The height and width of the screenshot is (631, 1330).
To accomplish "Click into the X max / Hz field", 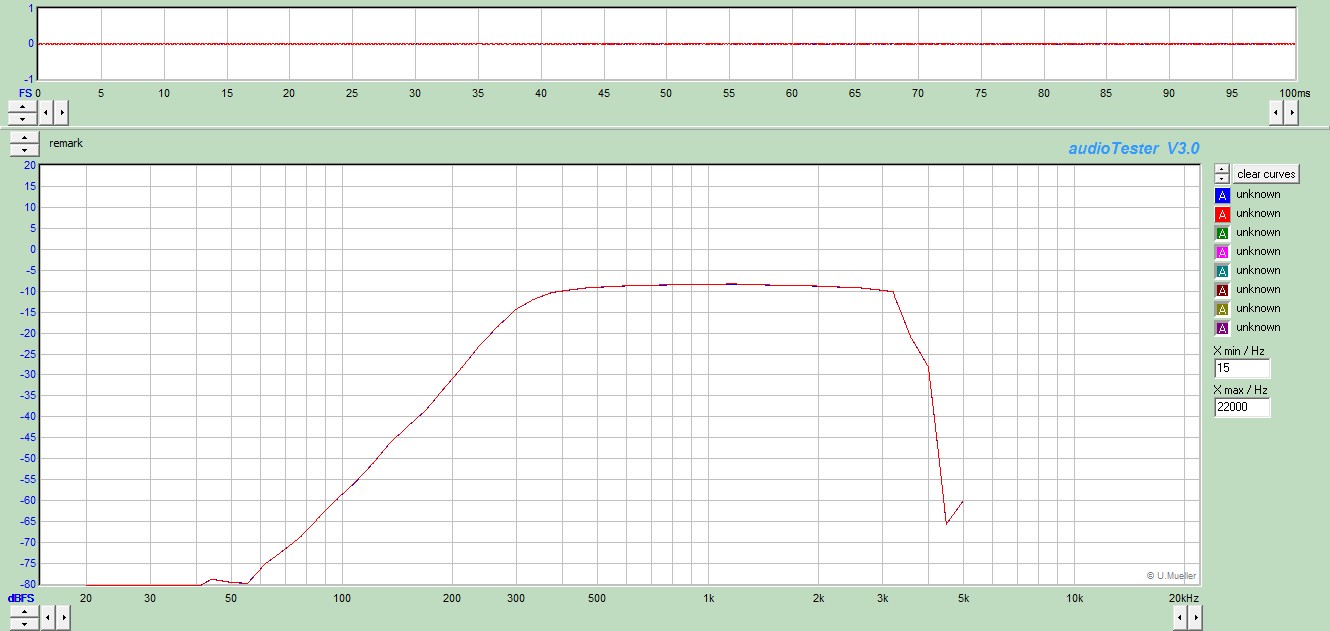I will 1241,407.
